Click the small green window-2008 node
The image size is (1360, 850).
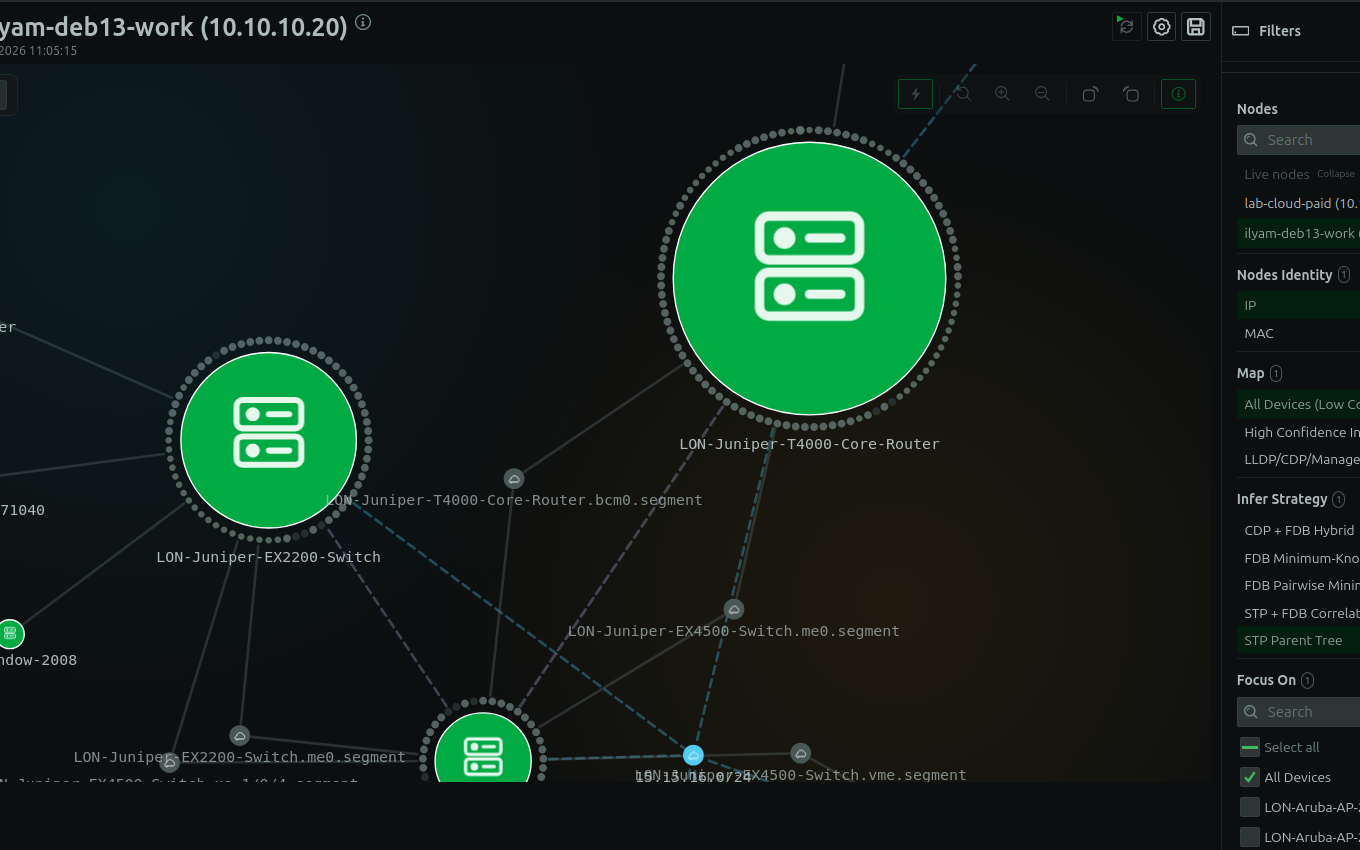[x=10, y=633]
